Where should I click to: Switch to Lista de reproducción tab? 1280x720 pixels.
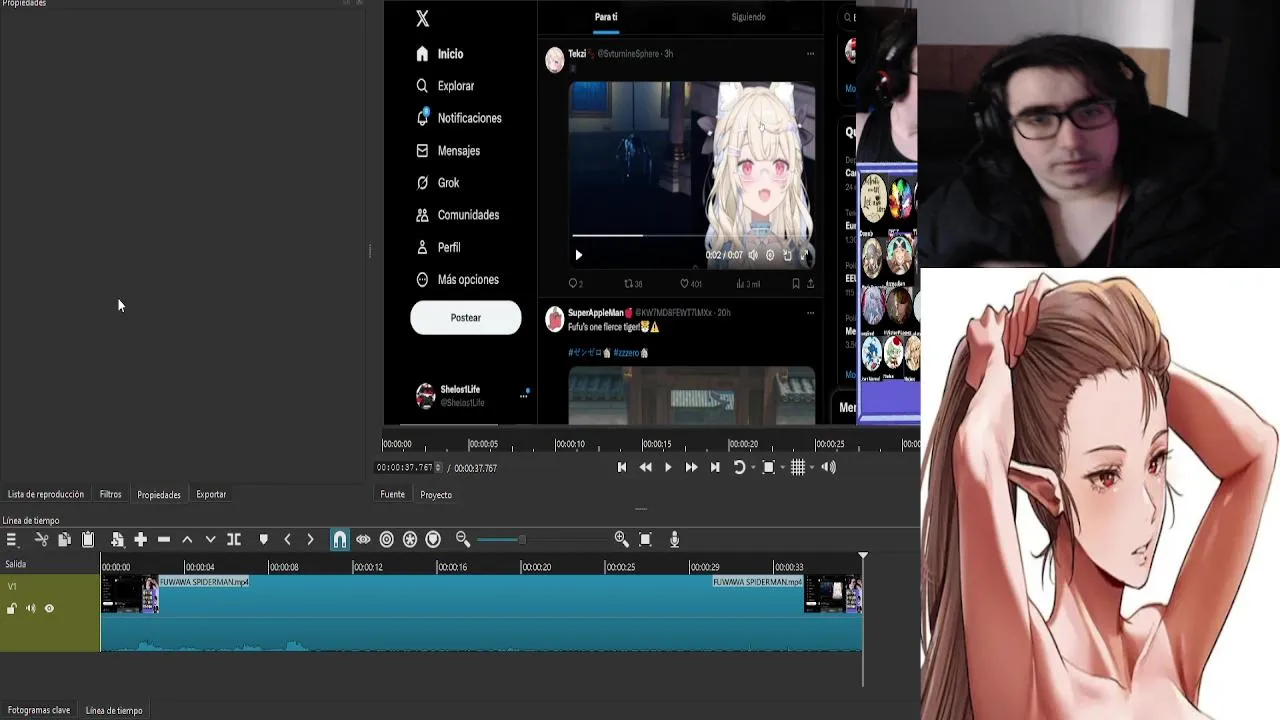click(x=46, y=494)
